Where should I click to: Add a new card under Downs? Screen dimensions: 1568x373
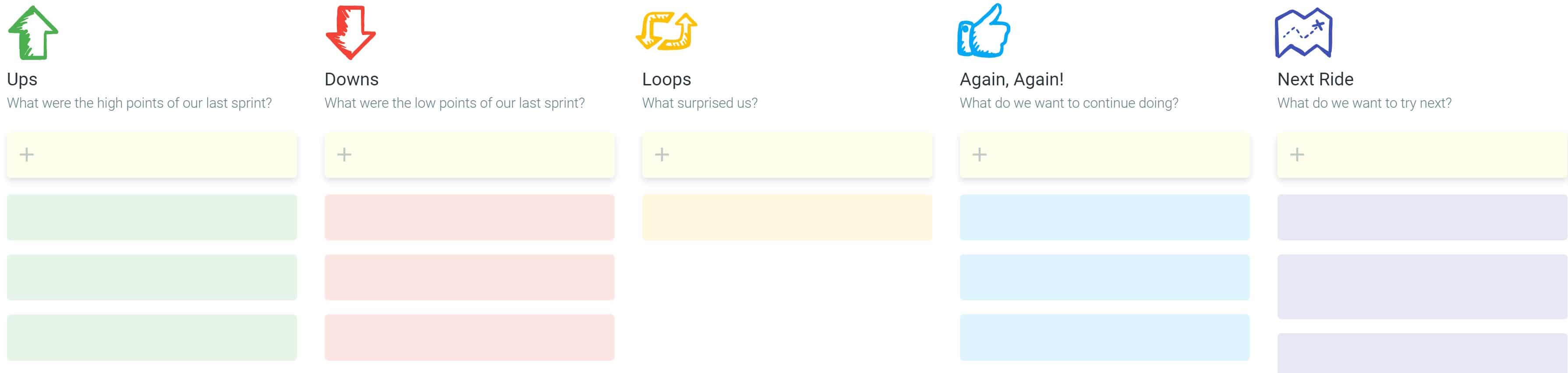pos(344,155)
